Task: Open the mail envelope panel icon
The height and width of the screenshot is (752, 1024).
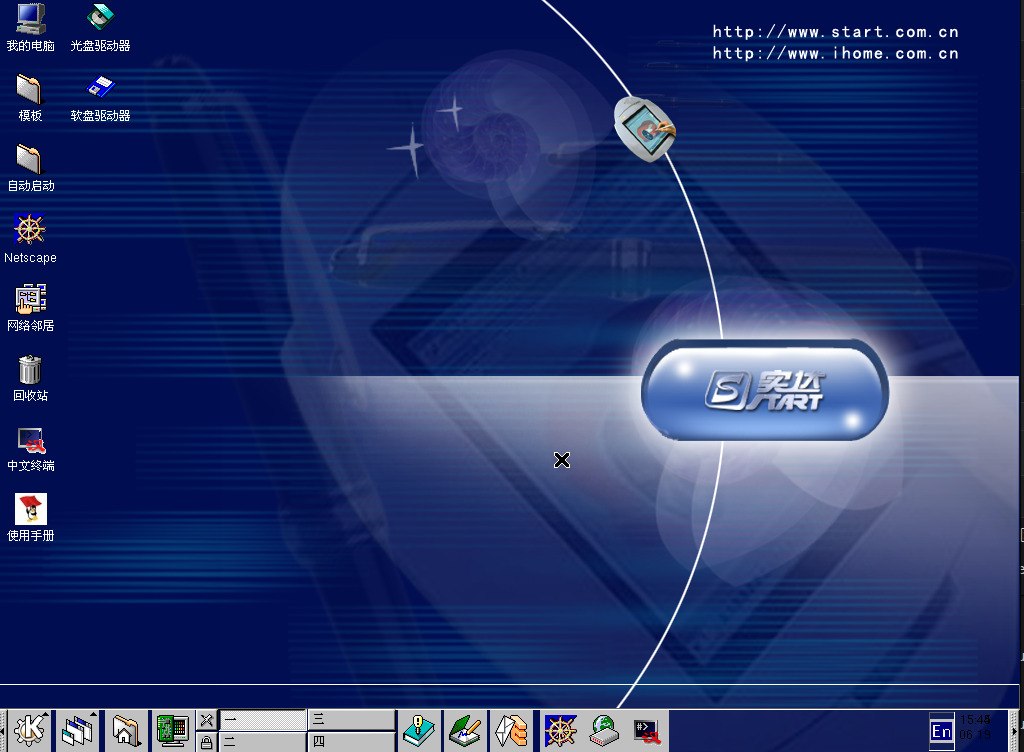Action: click(511, 730)
